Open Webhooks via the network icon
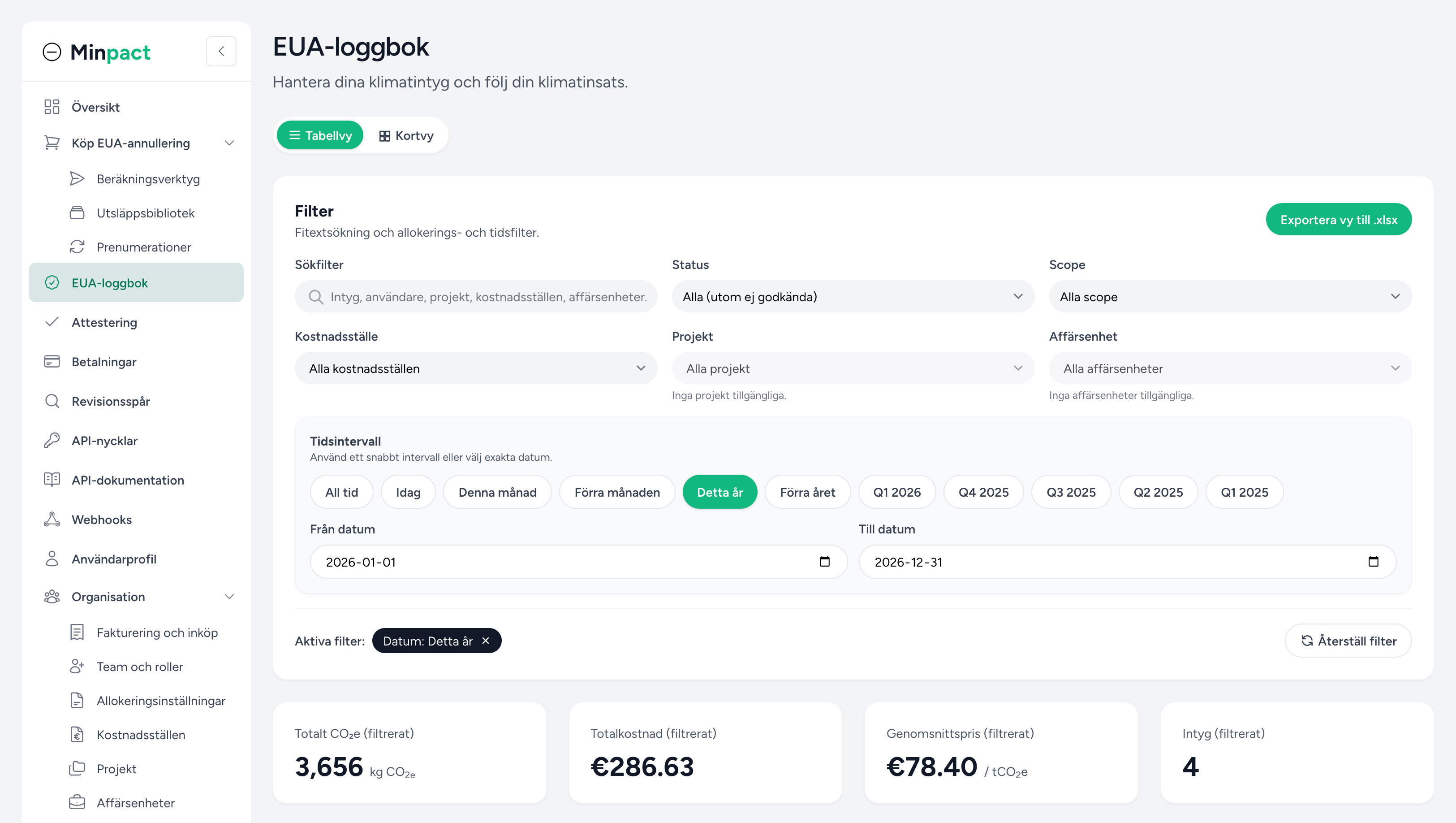 tap(52, 519)
